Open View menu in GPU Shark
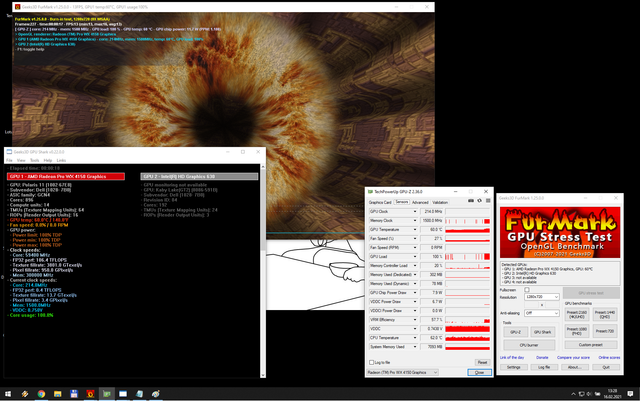The width and height of the screenshot is (640, 401). click(21, 160)
